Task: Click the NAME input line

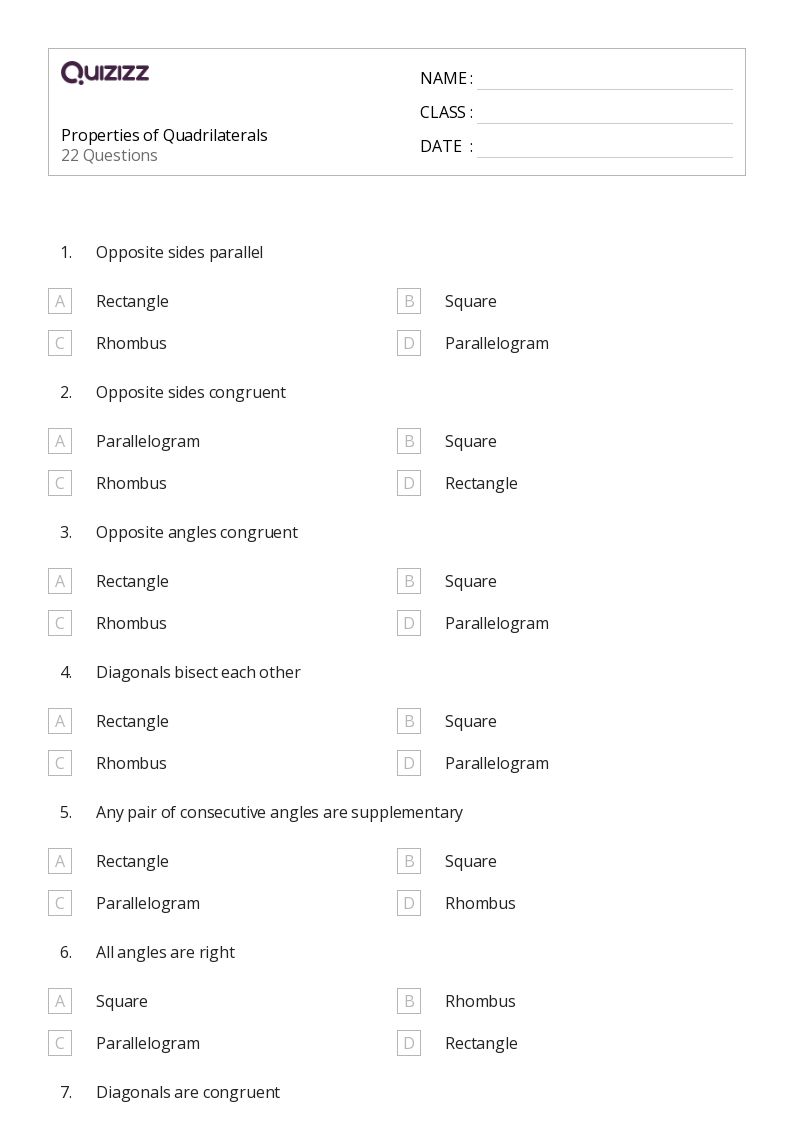Action: coord(604,79)
